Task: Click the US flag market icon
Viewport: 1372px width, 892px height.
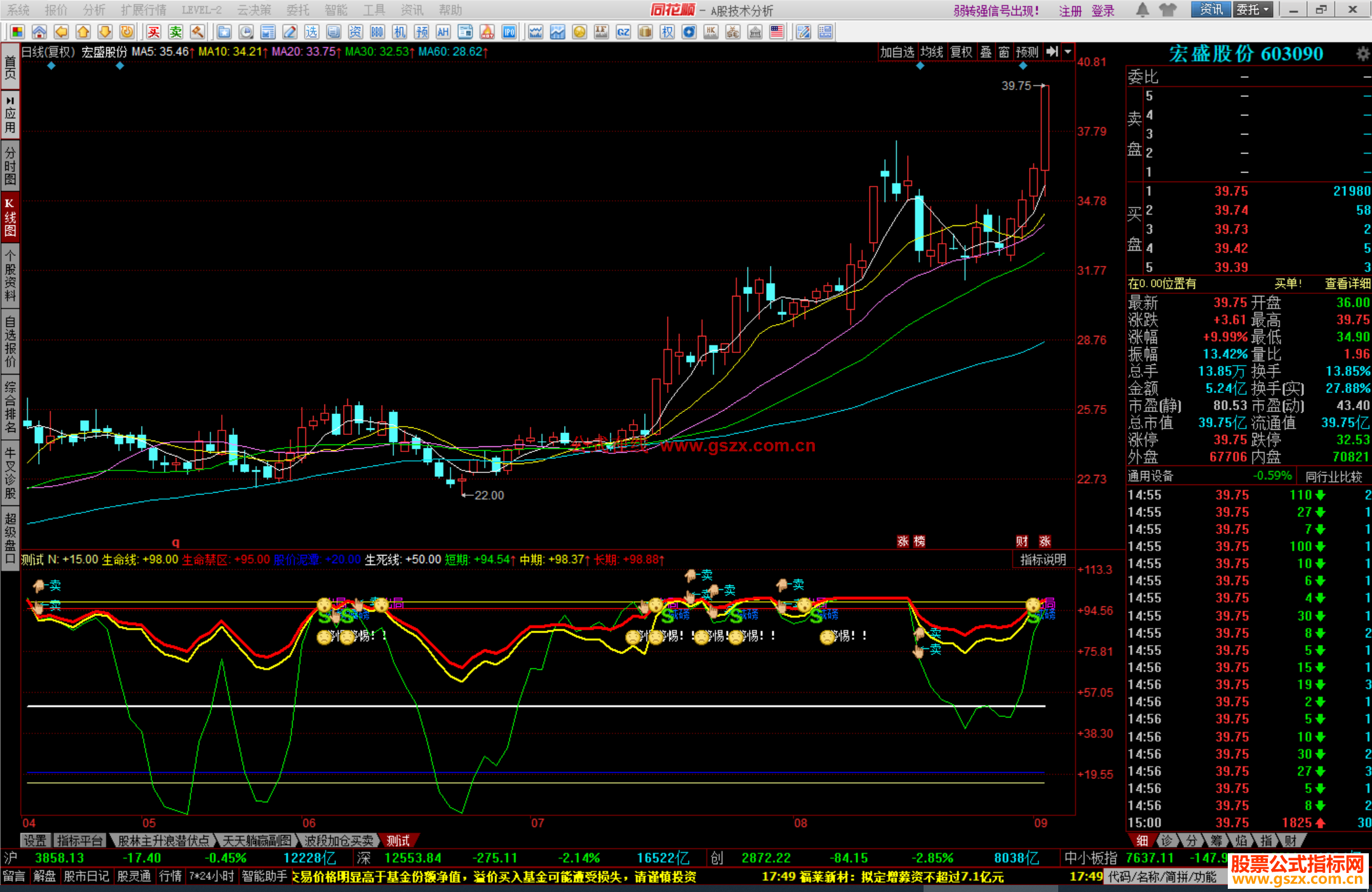Action: [776, 32]
